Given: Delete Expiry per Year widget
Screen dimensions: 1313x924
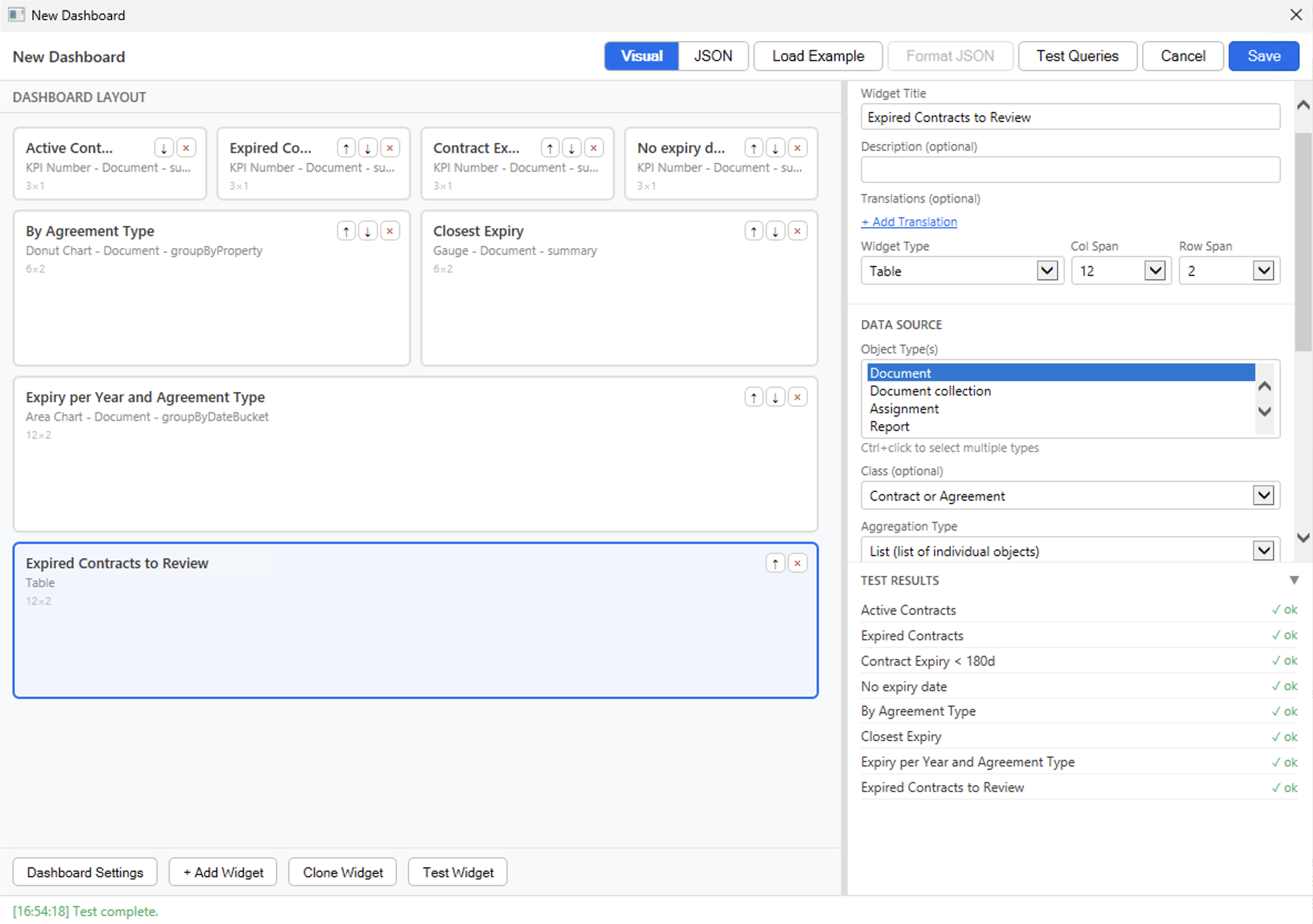Looking at the screenshot, I should pos(798,397).
